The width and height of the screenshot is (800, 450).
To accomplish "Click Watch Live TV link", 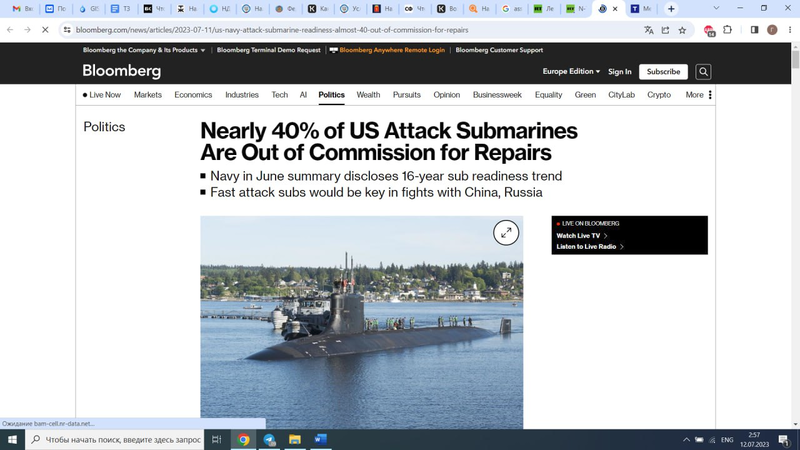I will coord(582,236).
